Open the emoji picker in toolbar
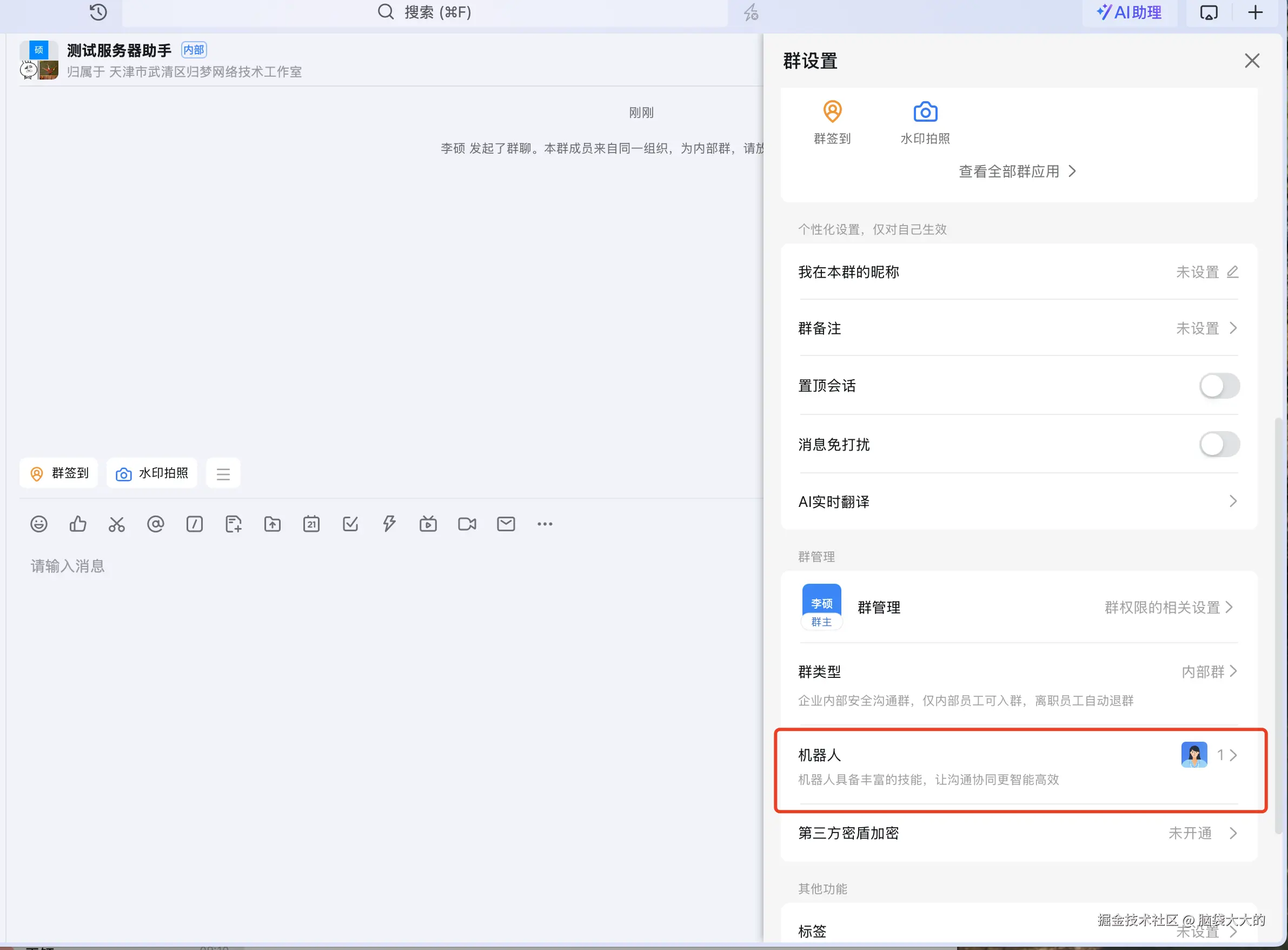Image resolution: width=1288 pixels, height=950 pixels. [38, 524]
